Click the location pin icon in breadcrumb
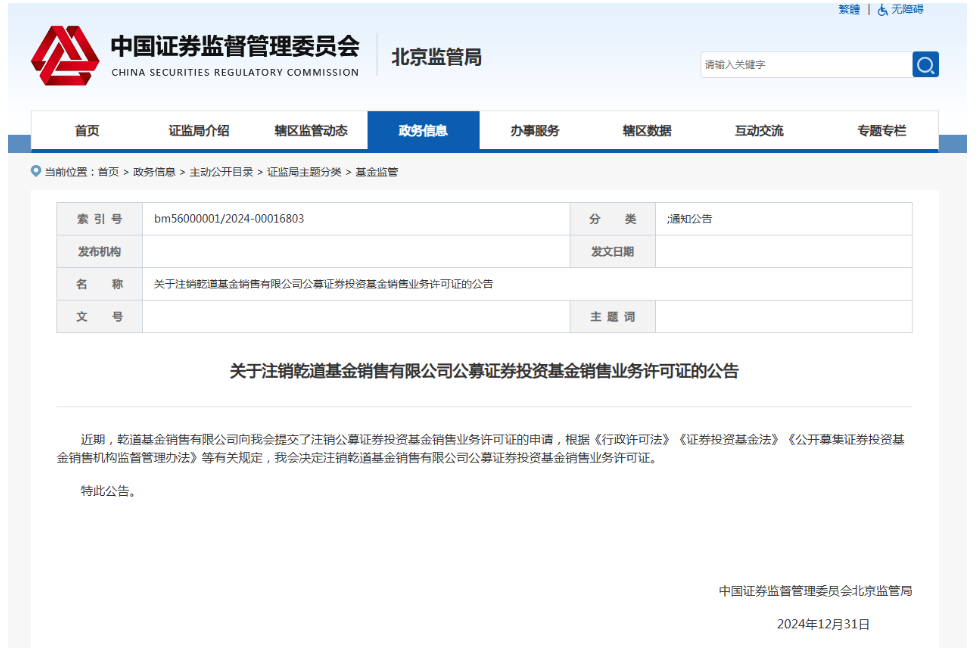 point(36,171)
